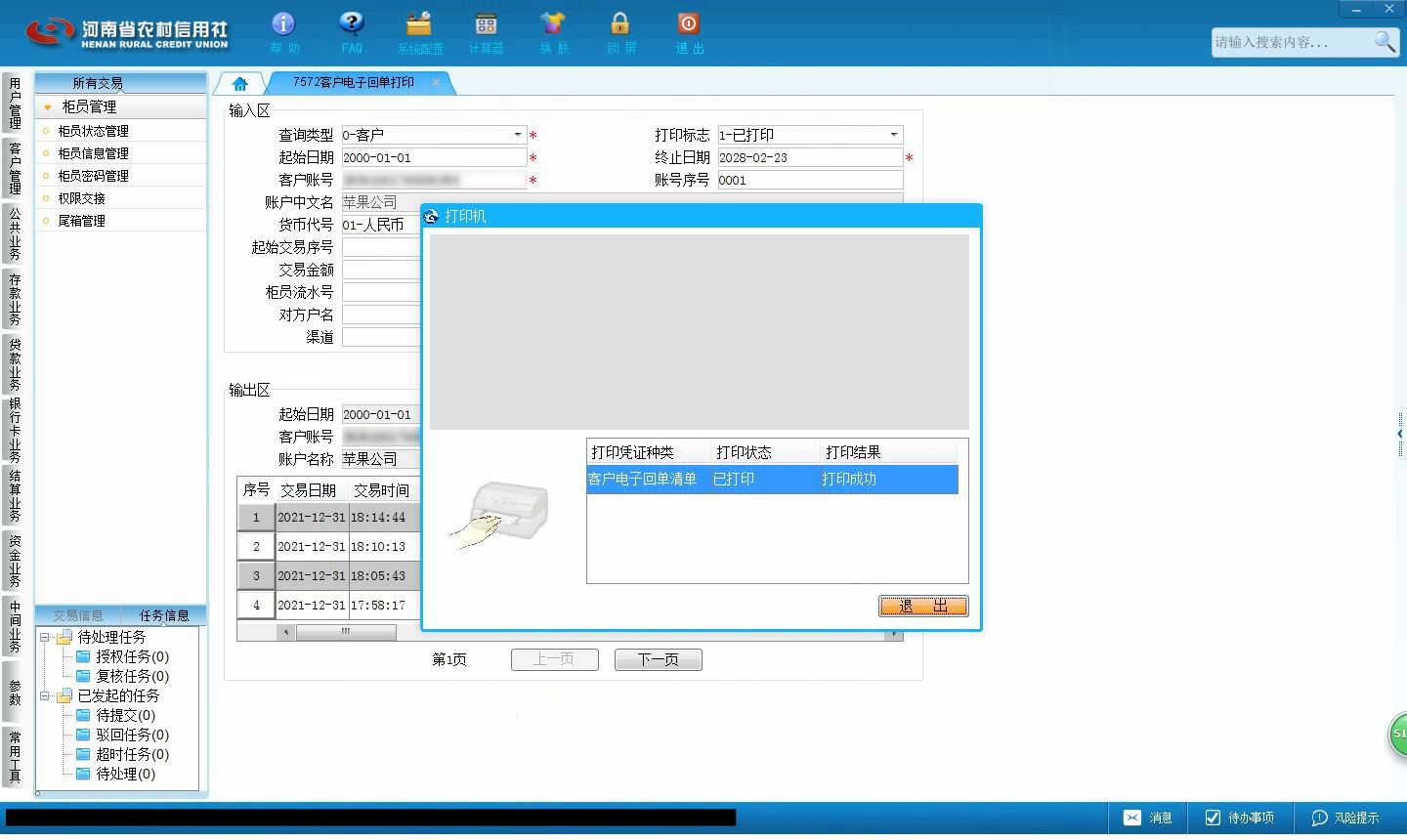Open the 存款业务 side tab
Viewport: 1407px width, 840px height.
click(x=14, y=299)
